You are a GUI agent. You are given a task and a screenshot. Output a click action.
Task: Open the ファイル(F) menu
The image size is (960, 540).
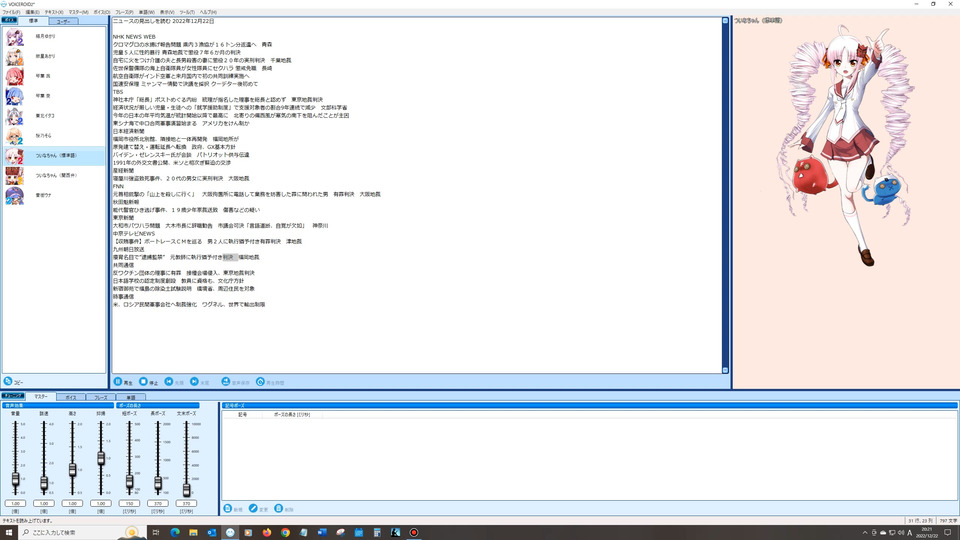click(11, 12)
